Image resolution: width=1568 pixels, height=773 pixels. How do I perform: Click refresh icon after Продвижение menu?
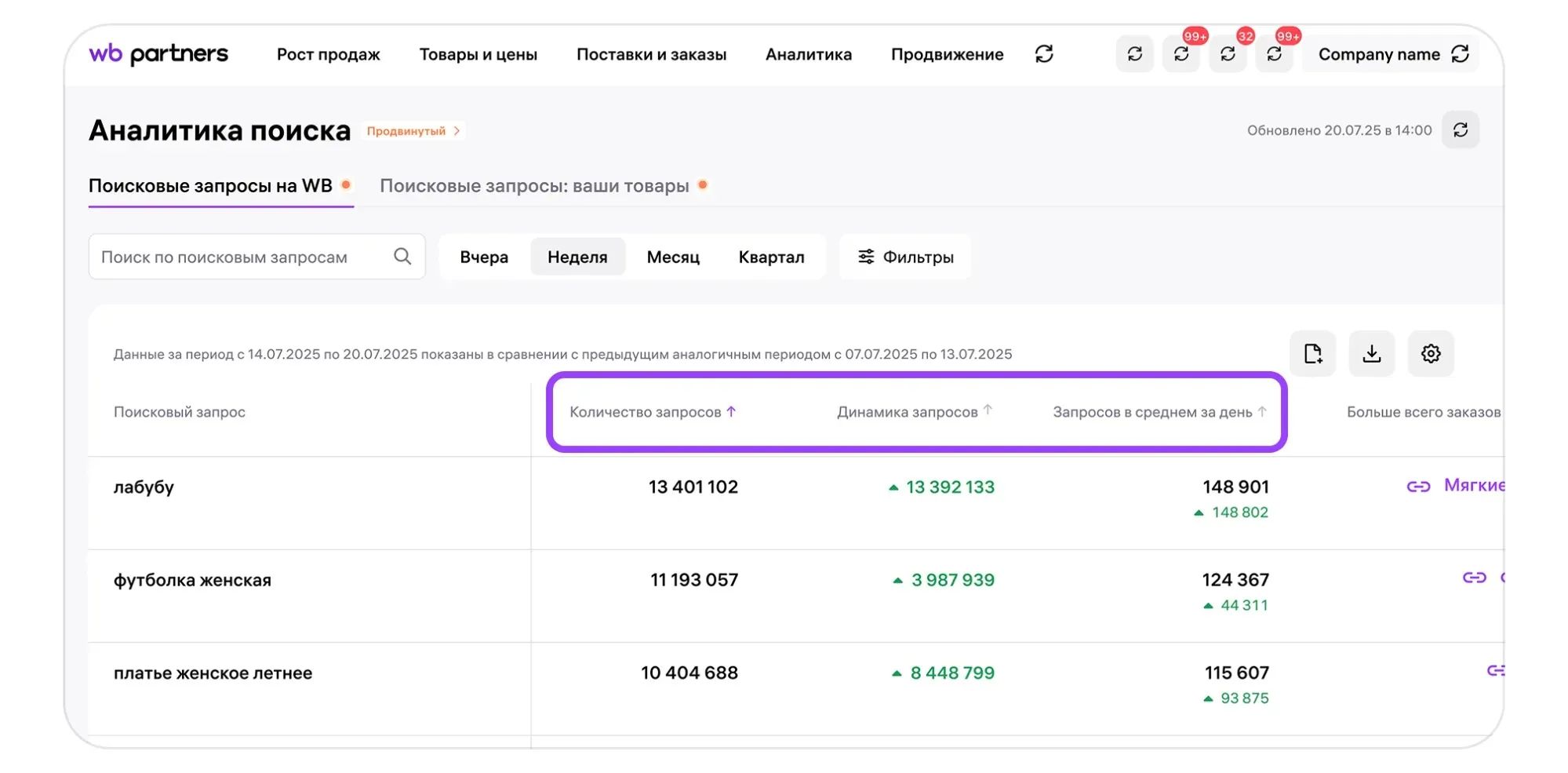tap(1043, 54)
